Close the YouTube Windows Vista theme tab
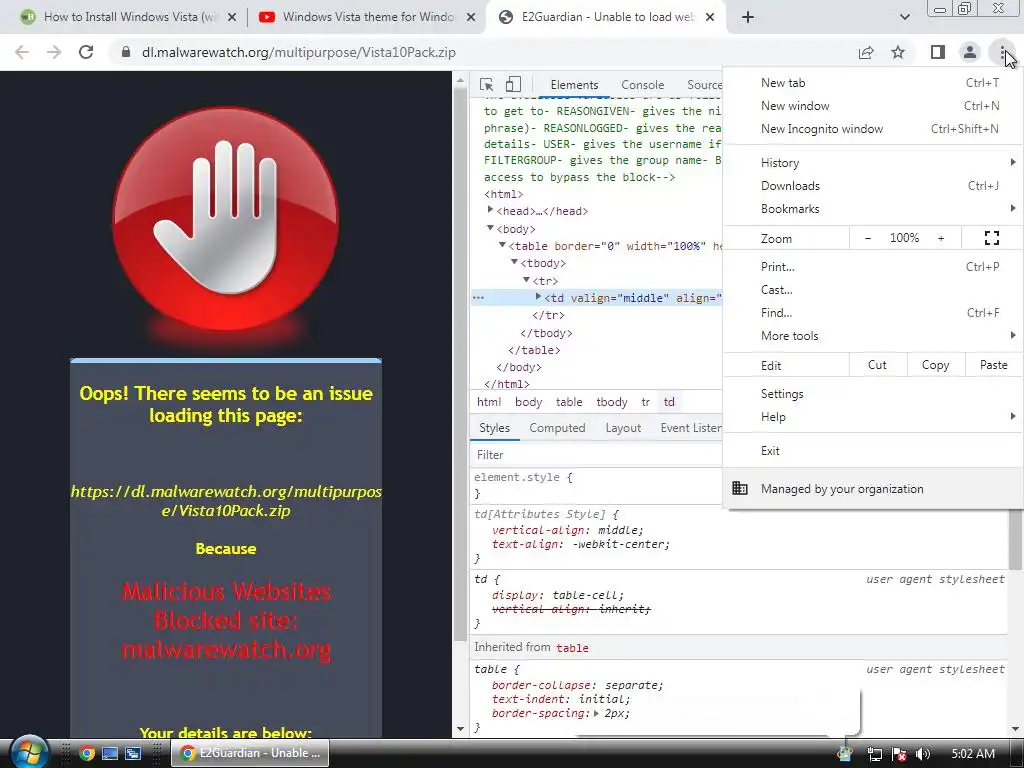The height and width of the screenshot is (768, 1024). tap(471, 17)
